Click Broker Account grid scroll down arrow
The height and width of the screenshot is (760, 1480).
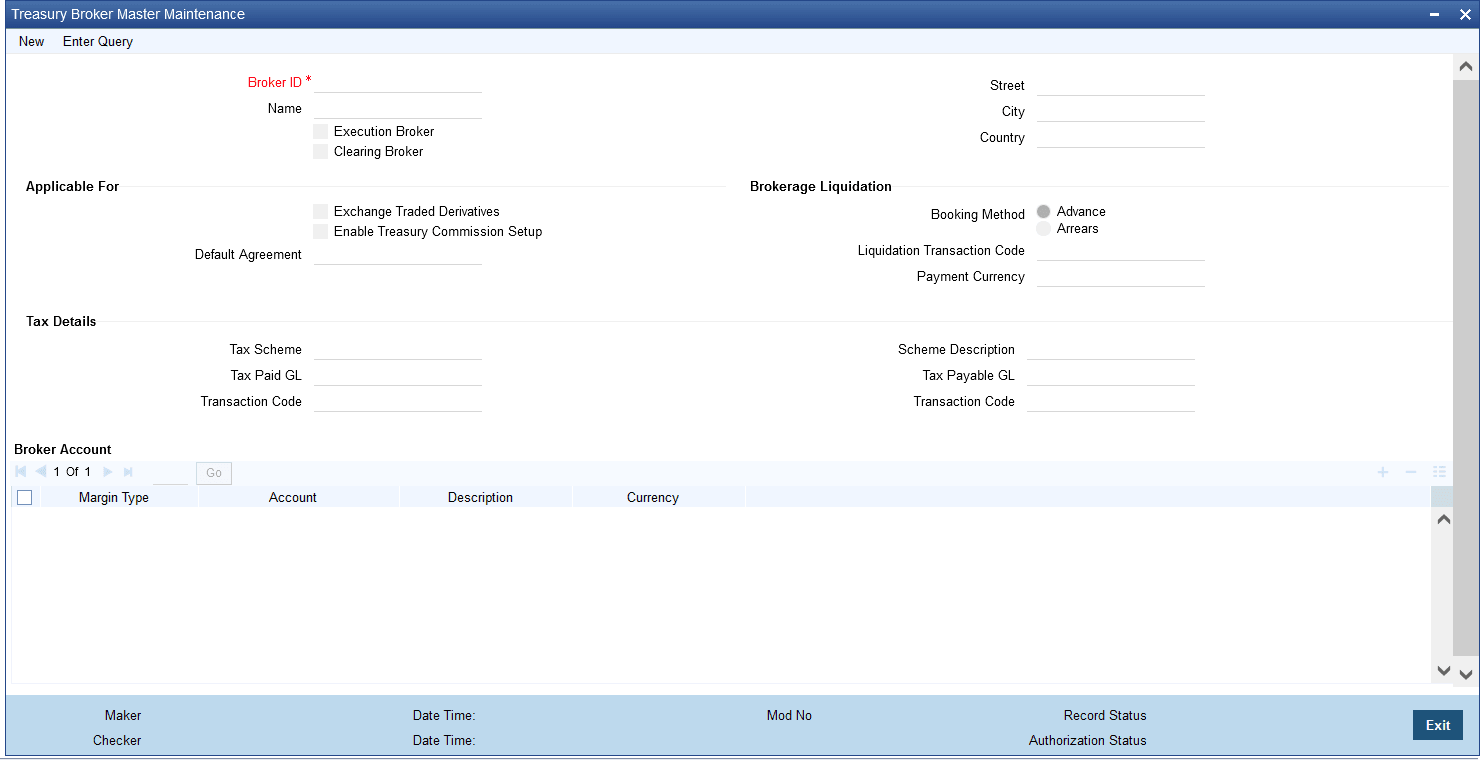tap(1443, 670)
